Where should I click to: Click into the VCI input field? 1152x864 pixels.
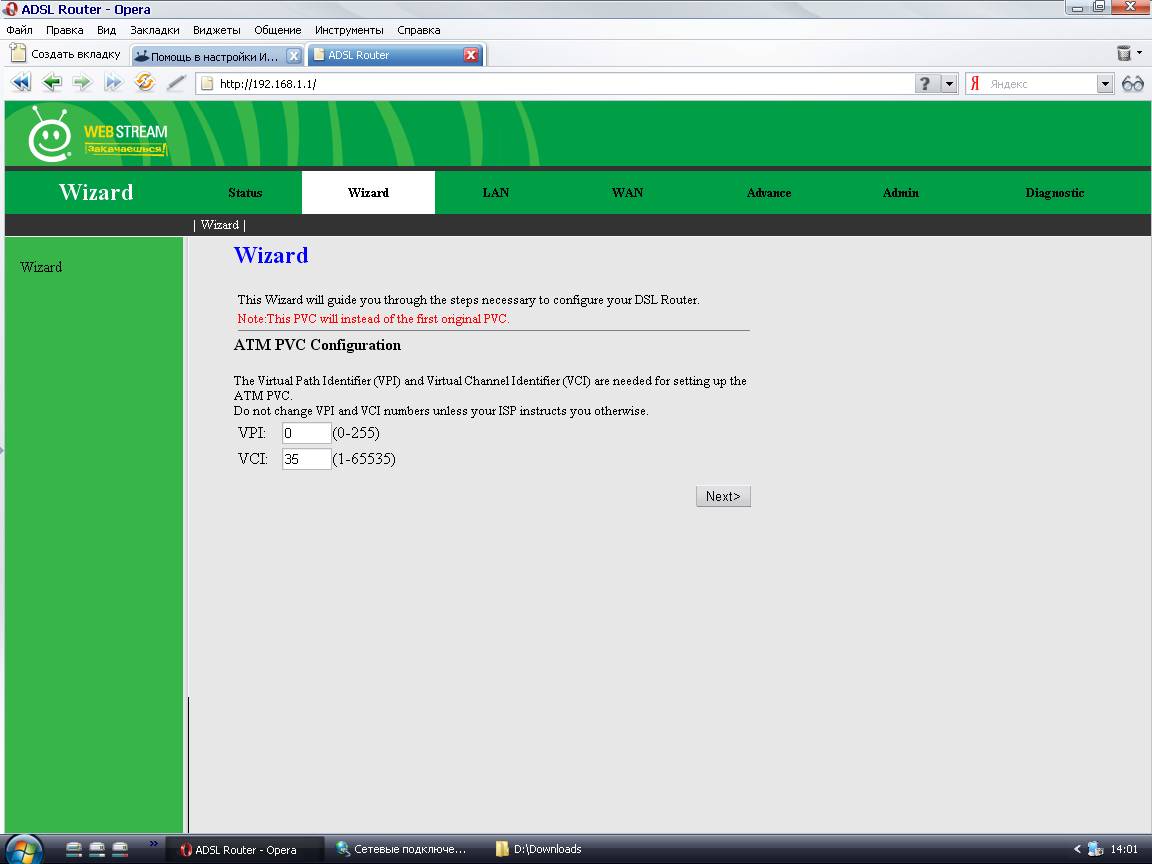coord(306,459)
